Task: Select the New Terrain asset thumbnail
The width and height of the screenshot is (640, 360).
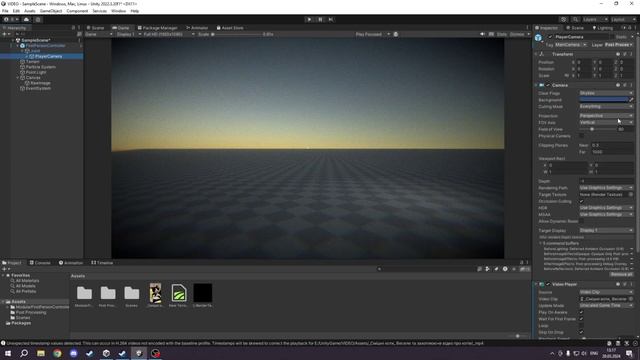Action: (x=179, y=293)
